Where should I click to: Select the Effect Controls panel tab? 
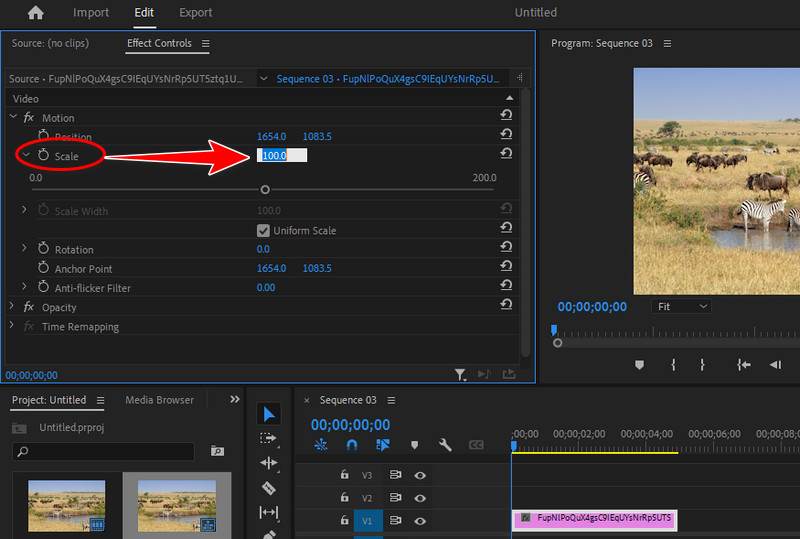[159, 43]
